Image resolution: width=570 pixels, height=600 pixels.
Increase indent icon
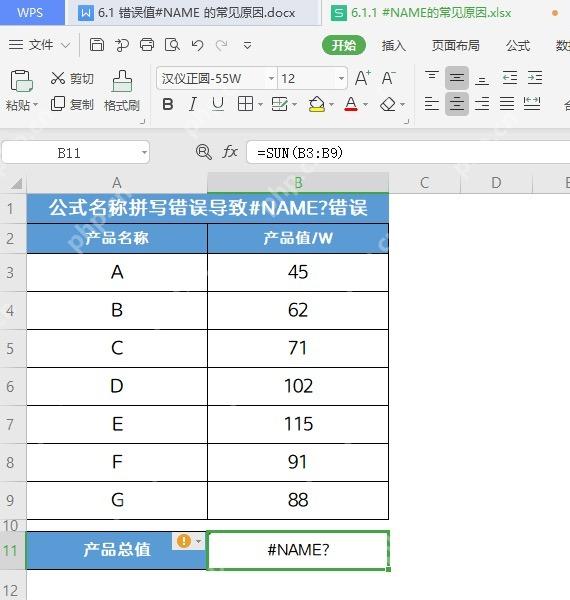point(535,78)
